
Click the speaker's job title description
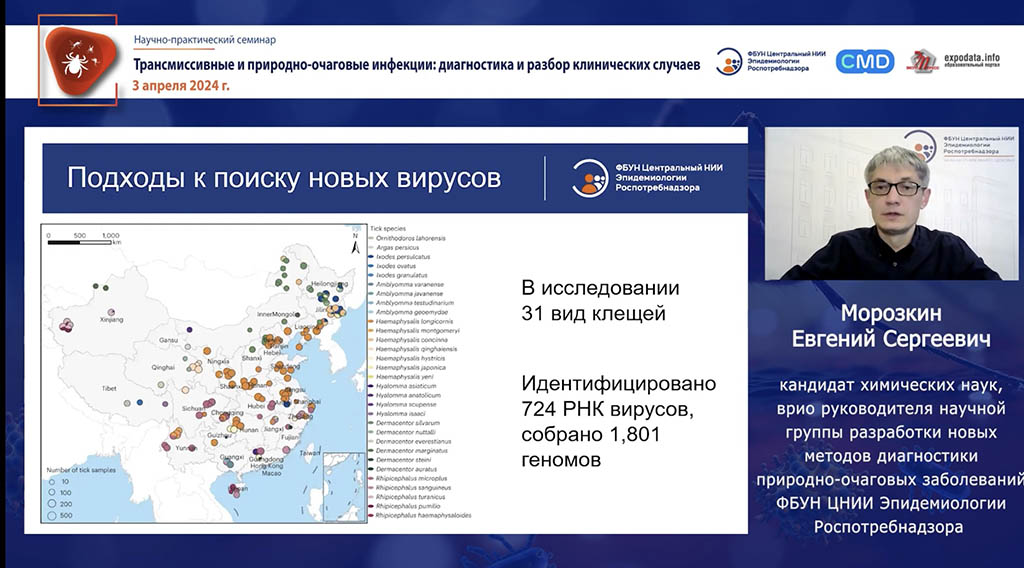pos(889,456)
